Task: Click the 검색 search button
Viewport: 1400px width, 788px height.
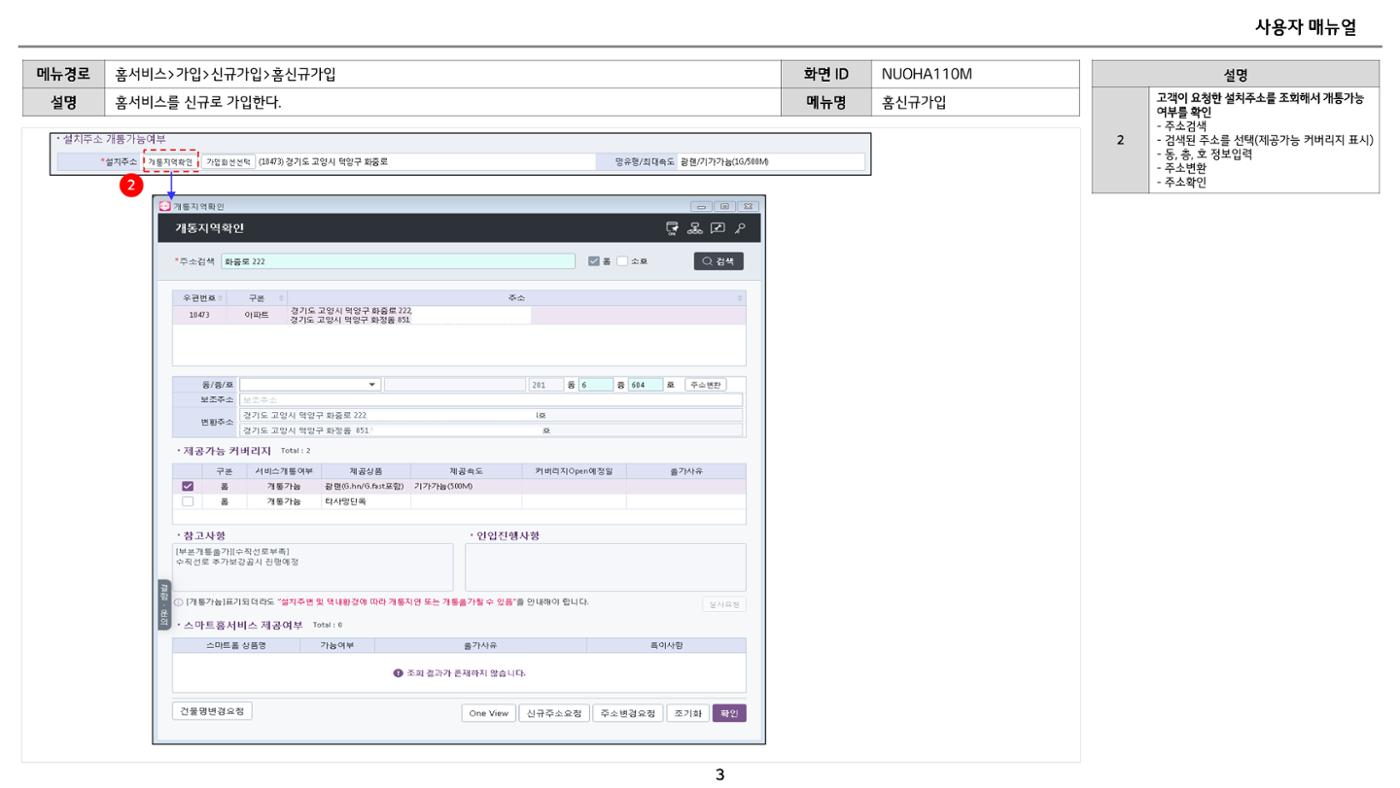Action: [x=718, y=262]
